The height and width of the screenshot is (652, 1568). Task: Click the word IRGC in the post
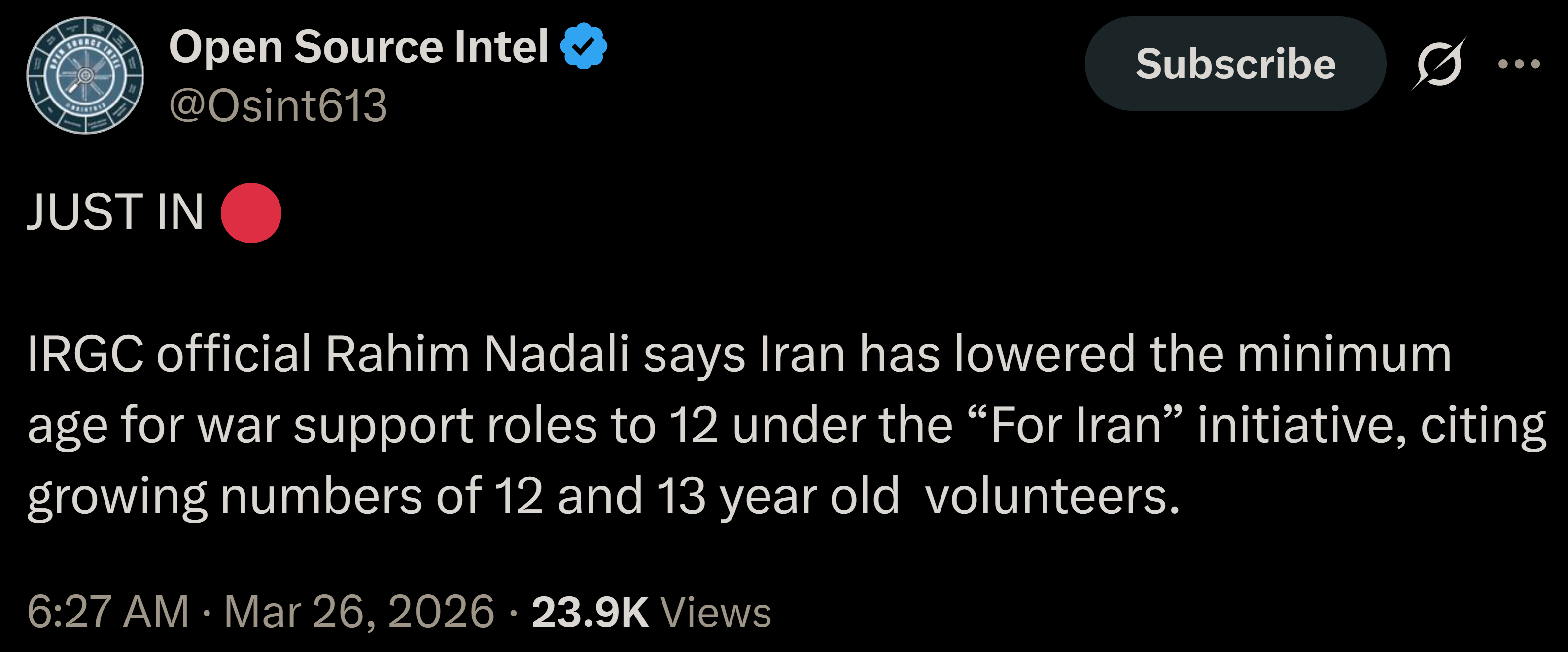[85, 354]
